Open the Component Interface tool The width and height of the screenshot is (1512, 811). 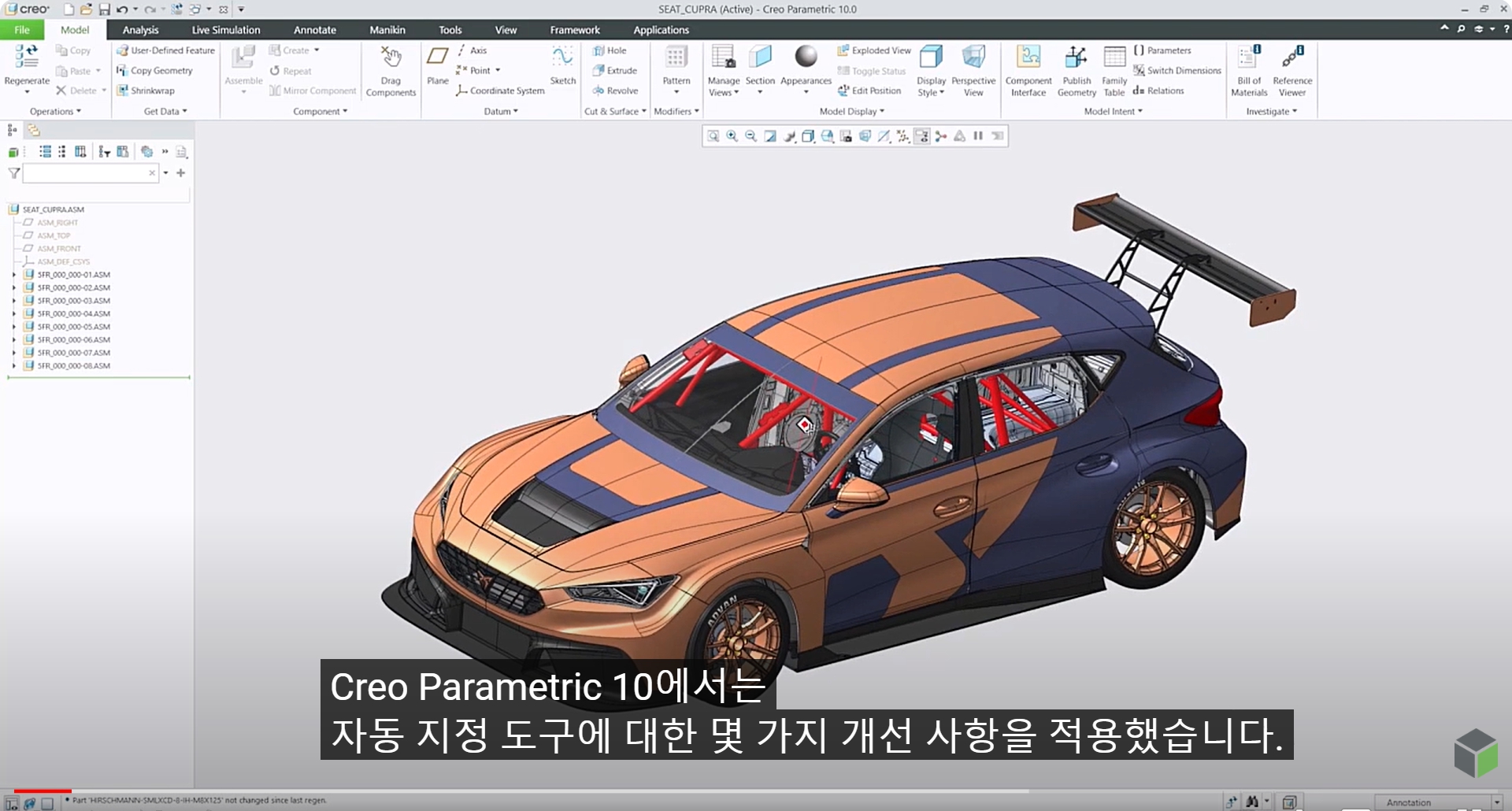1028,72
